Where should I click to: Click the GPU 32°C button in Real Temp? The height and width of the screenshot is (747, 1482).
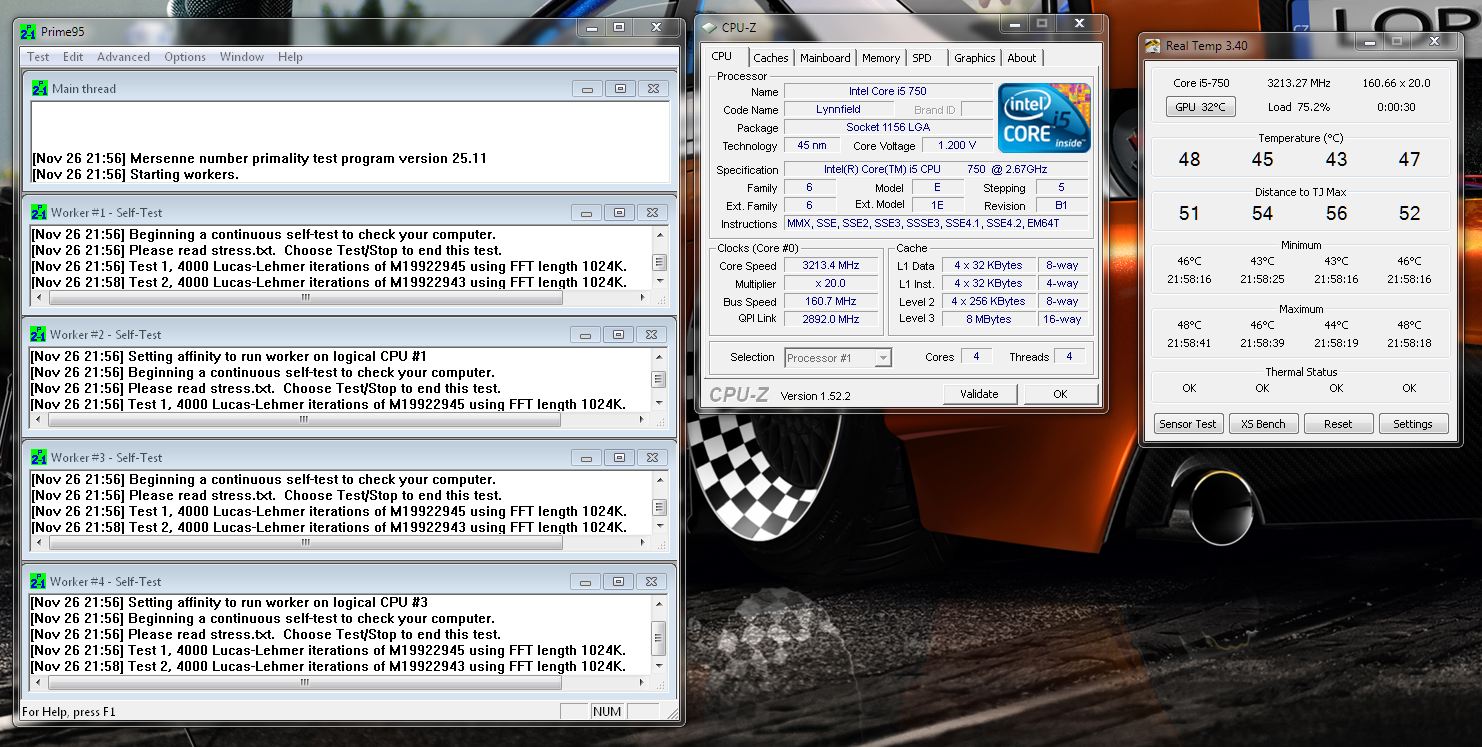(1200, 107)
